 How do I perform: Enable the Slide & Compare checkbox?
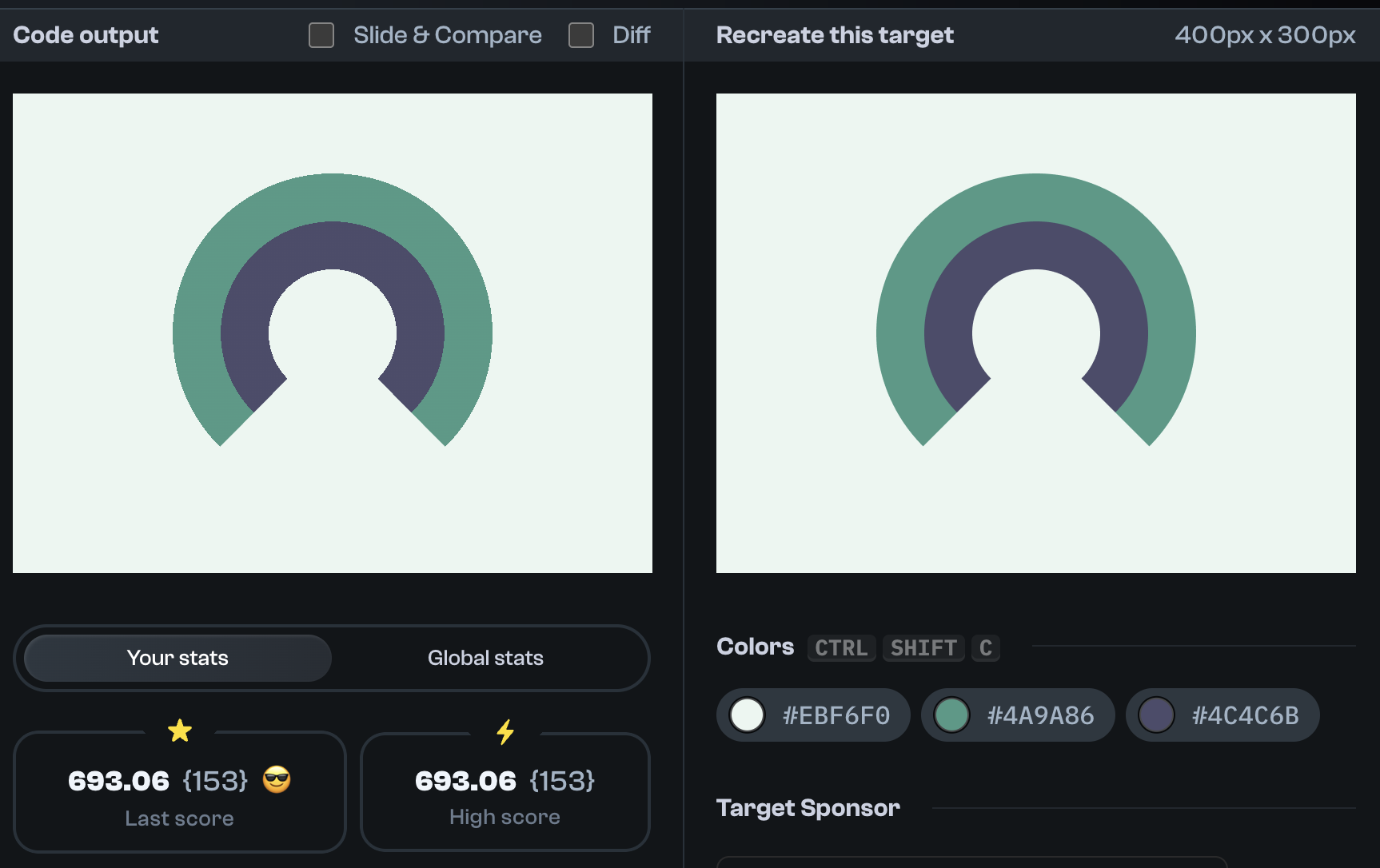pyautogui.click(x=321, y=35)
